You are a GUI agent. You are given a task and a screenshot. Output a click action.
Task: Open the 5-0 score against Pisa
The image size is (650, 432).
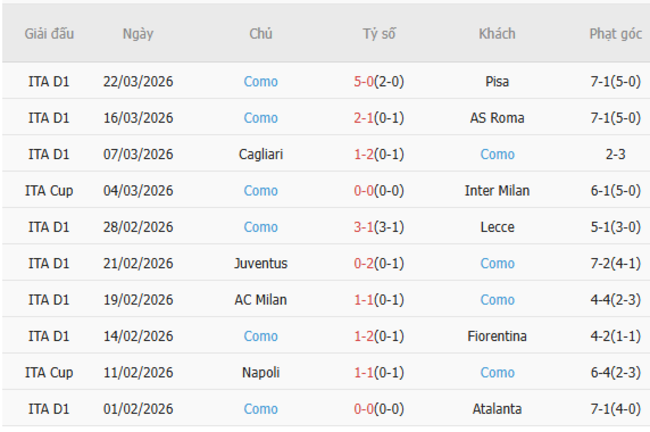tap(364, 82)
